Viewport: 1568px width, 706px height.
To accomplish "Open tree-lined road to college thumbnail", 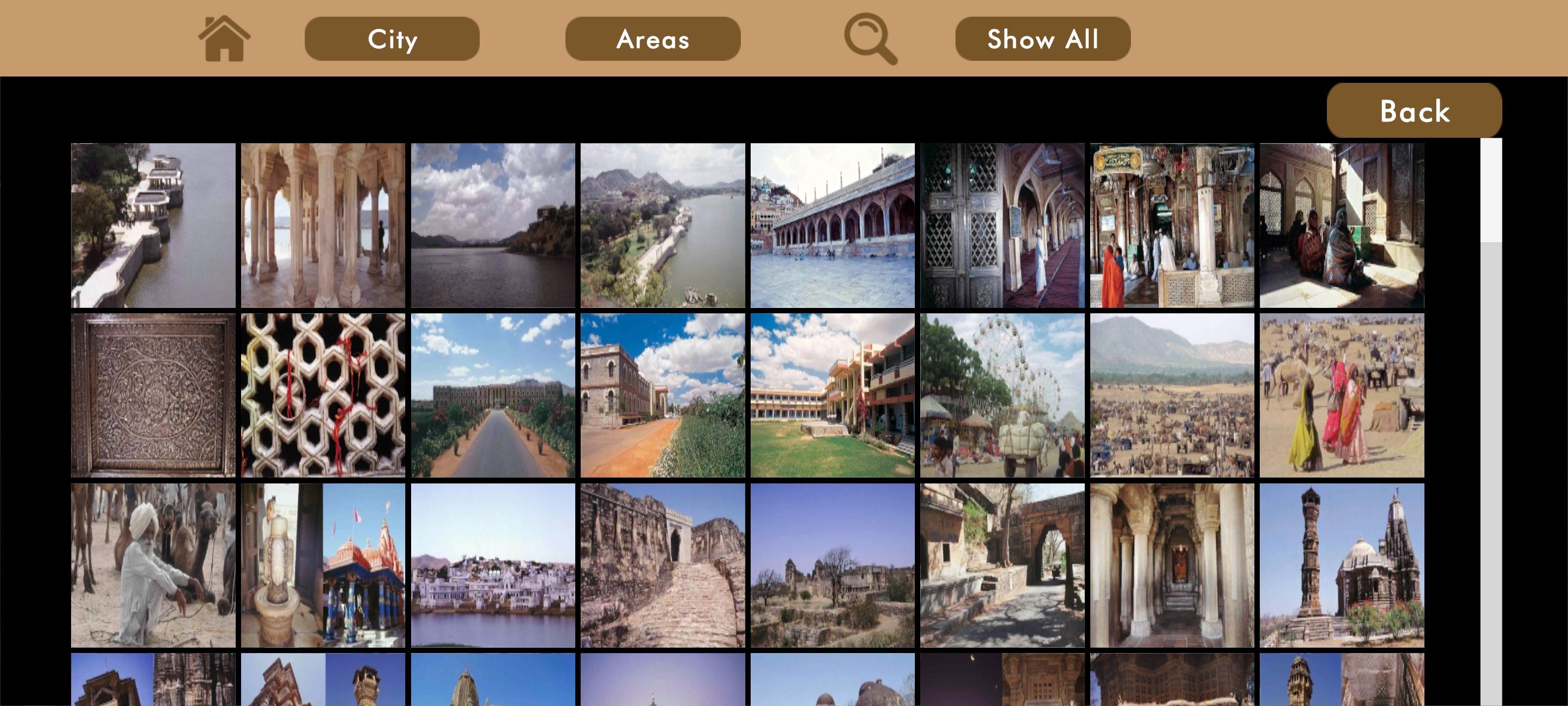I will pos(493,395).
